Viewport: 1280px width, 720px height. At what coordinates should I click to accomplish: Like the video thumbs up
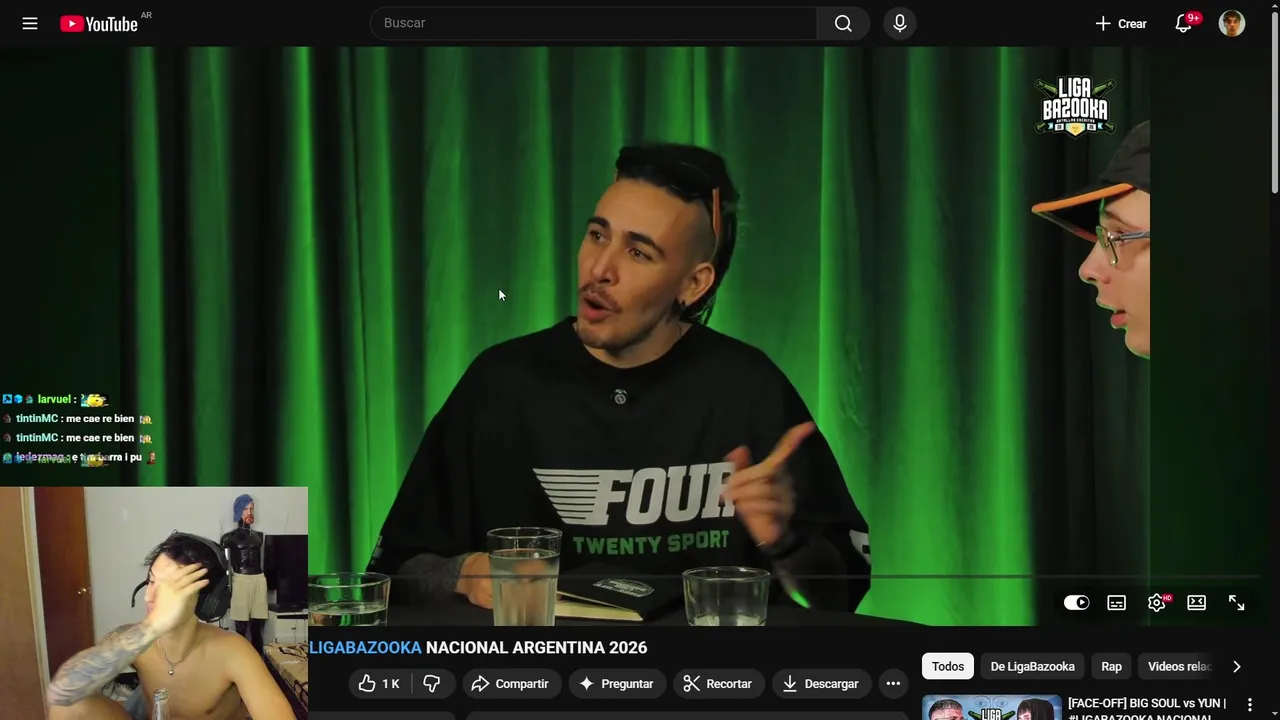point(380,683)
